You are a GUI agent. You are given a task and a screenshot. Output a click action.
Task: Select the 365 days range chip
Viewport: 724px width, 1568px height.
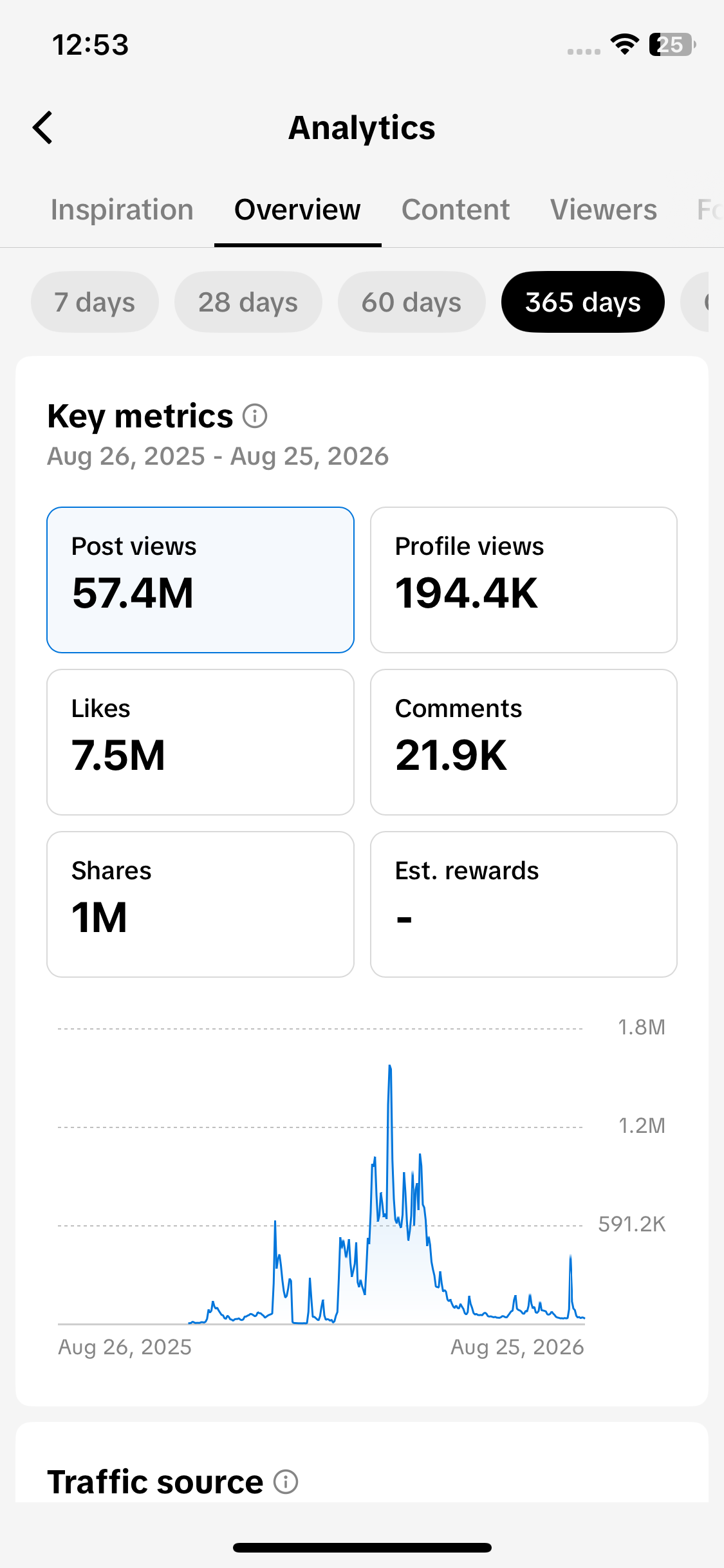coord(583,302)
